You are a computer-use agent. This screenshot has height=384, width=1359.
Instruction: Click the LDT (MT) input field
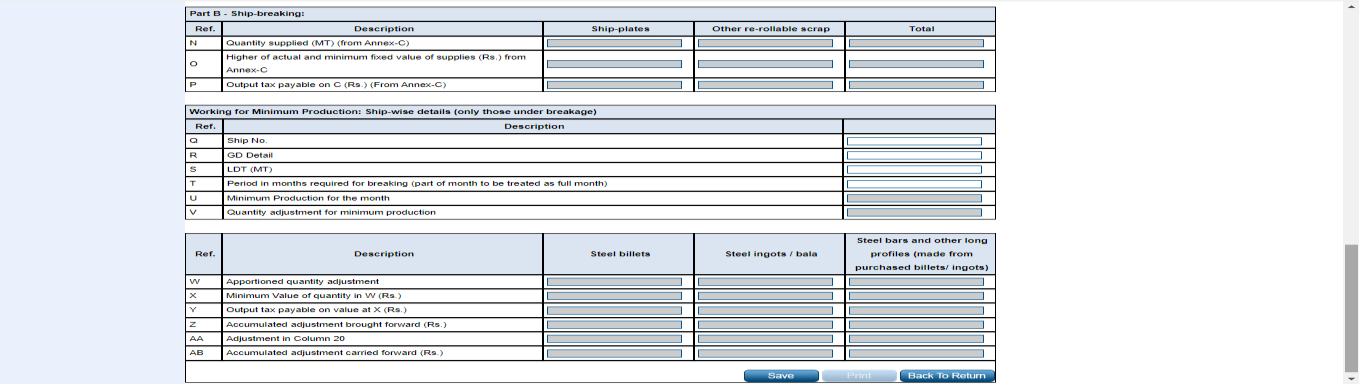point(914,169)
